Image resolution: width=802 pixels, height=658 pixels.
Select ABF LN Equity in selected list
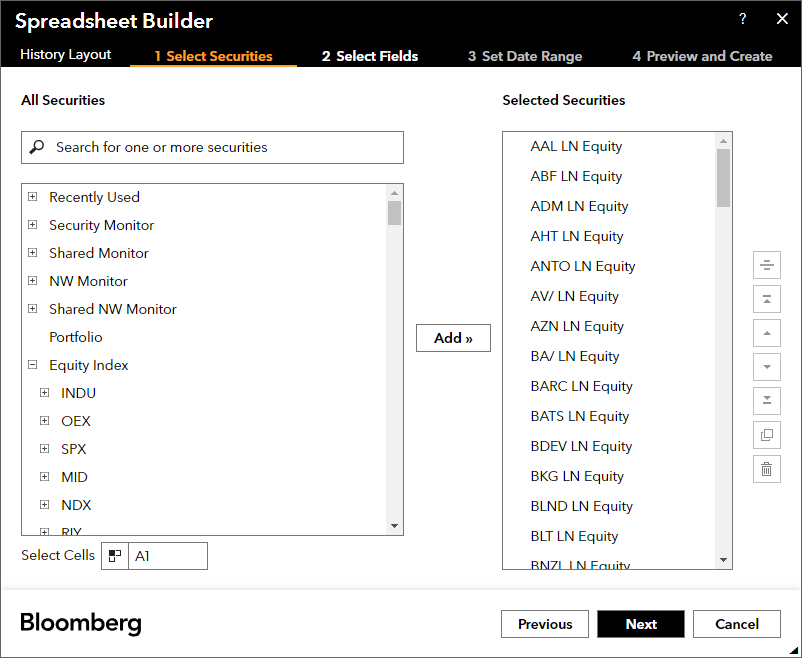[576, 176]
